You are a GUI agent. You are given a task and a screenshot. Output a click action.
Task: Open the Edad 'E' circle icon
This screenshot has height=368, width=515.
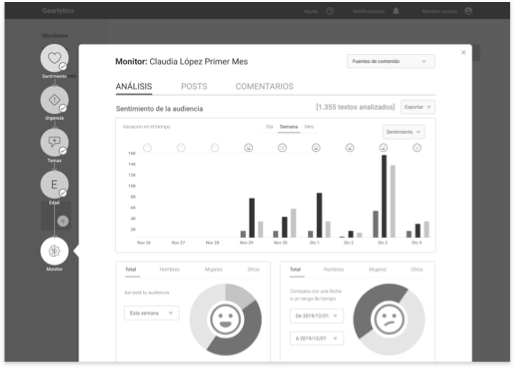(54, 184)
